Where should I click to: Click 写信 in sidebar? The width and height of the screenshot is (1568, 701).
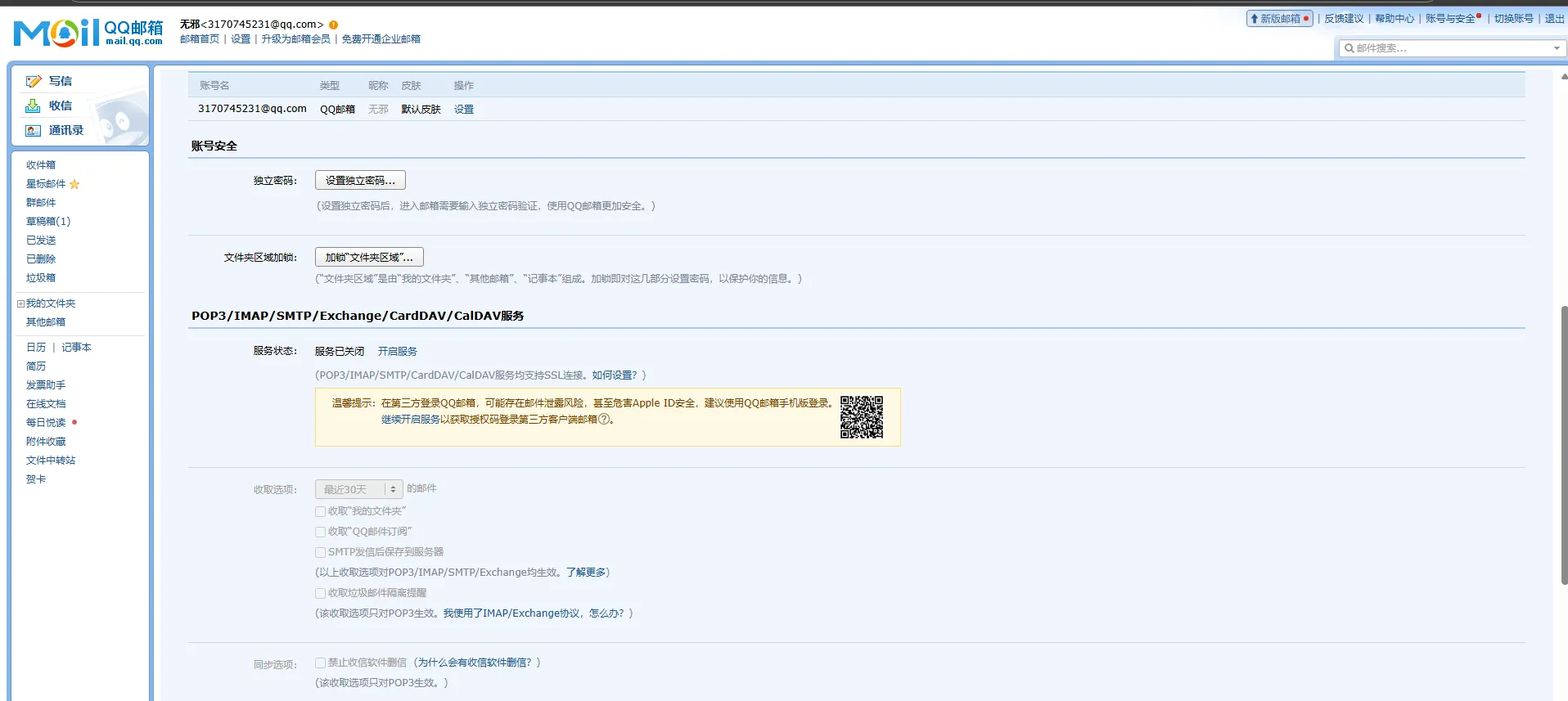61,81
